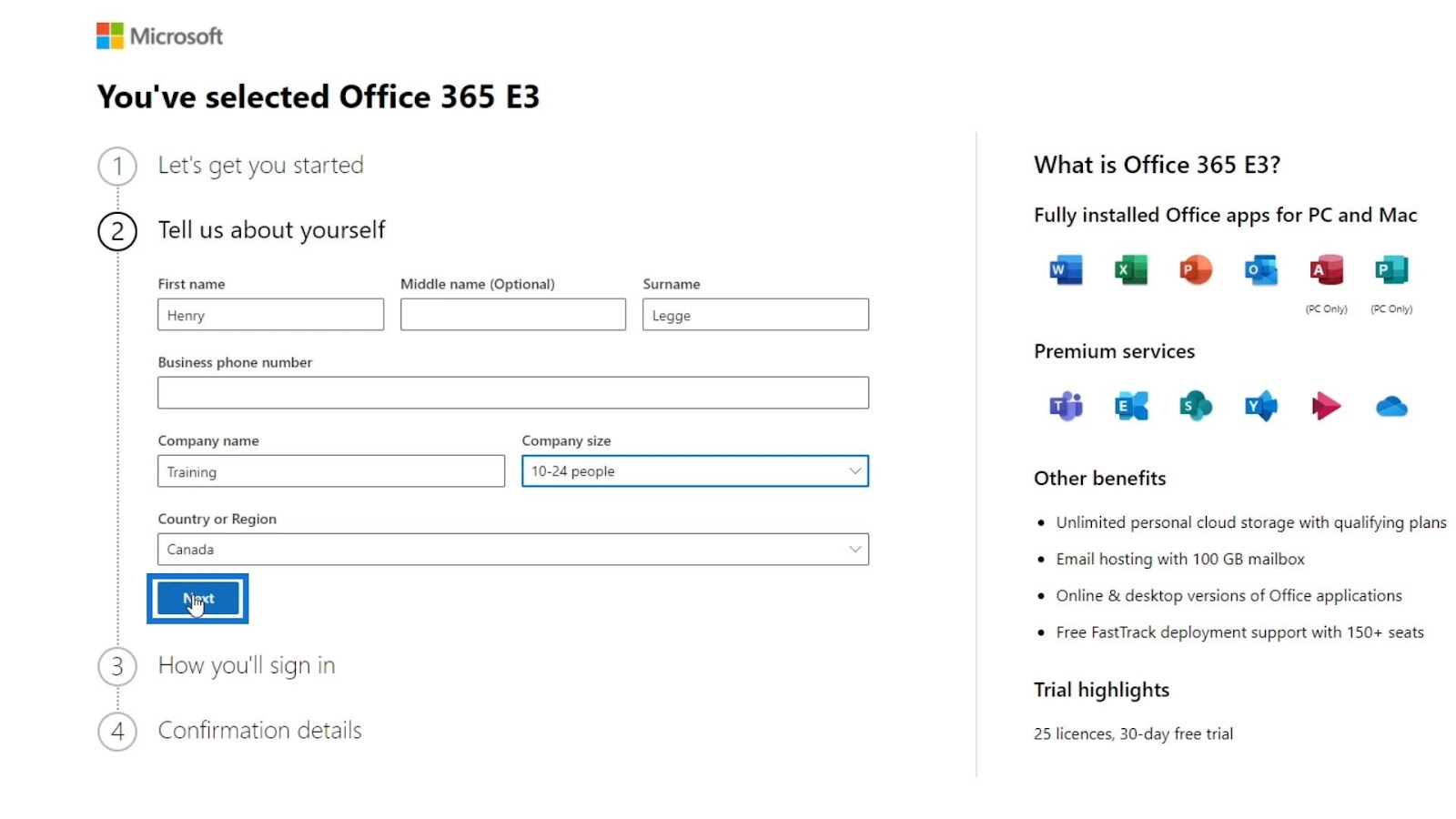Image resolution: width=1456 pixels, height=819 pixels.
Task: Select the Middle name input field
Action: point(513,315)
